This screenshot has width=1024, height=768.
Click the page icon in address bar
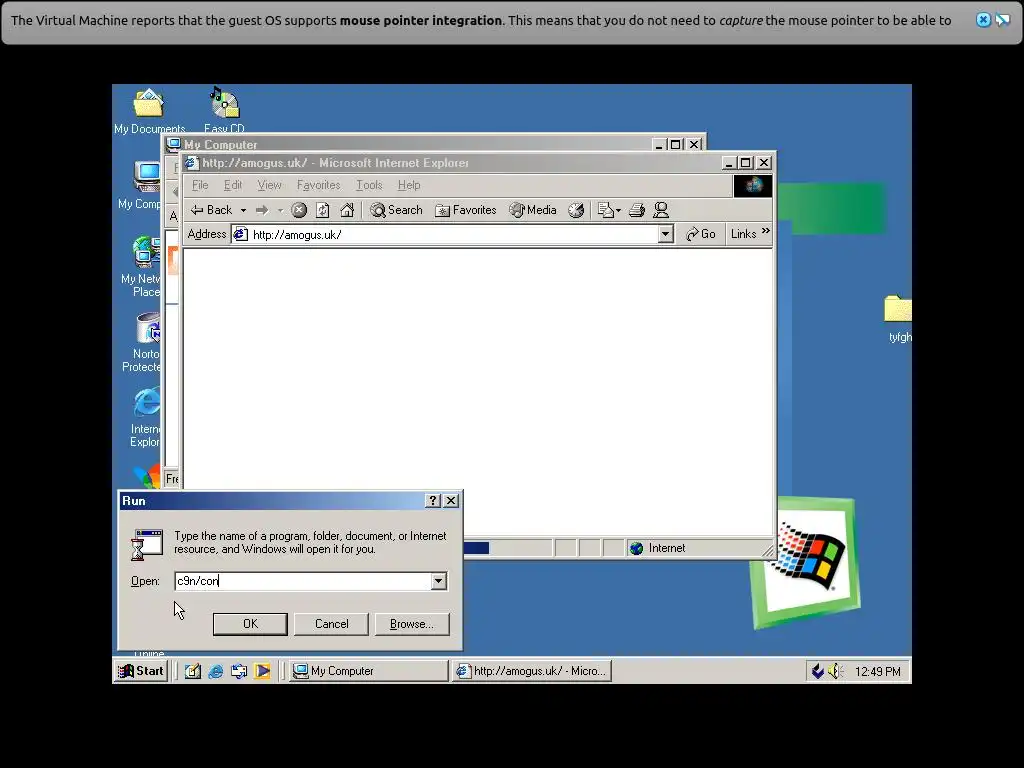(x=240, y=234)
